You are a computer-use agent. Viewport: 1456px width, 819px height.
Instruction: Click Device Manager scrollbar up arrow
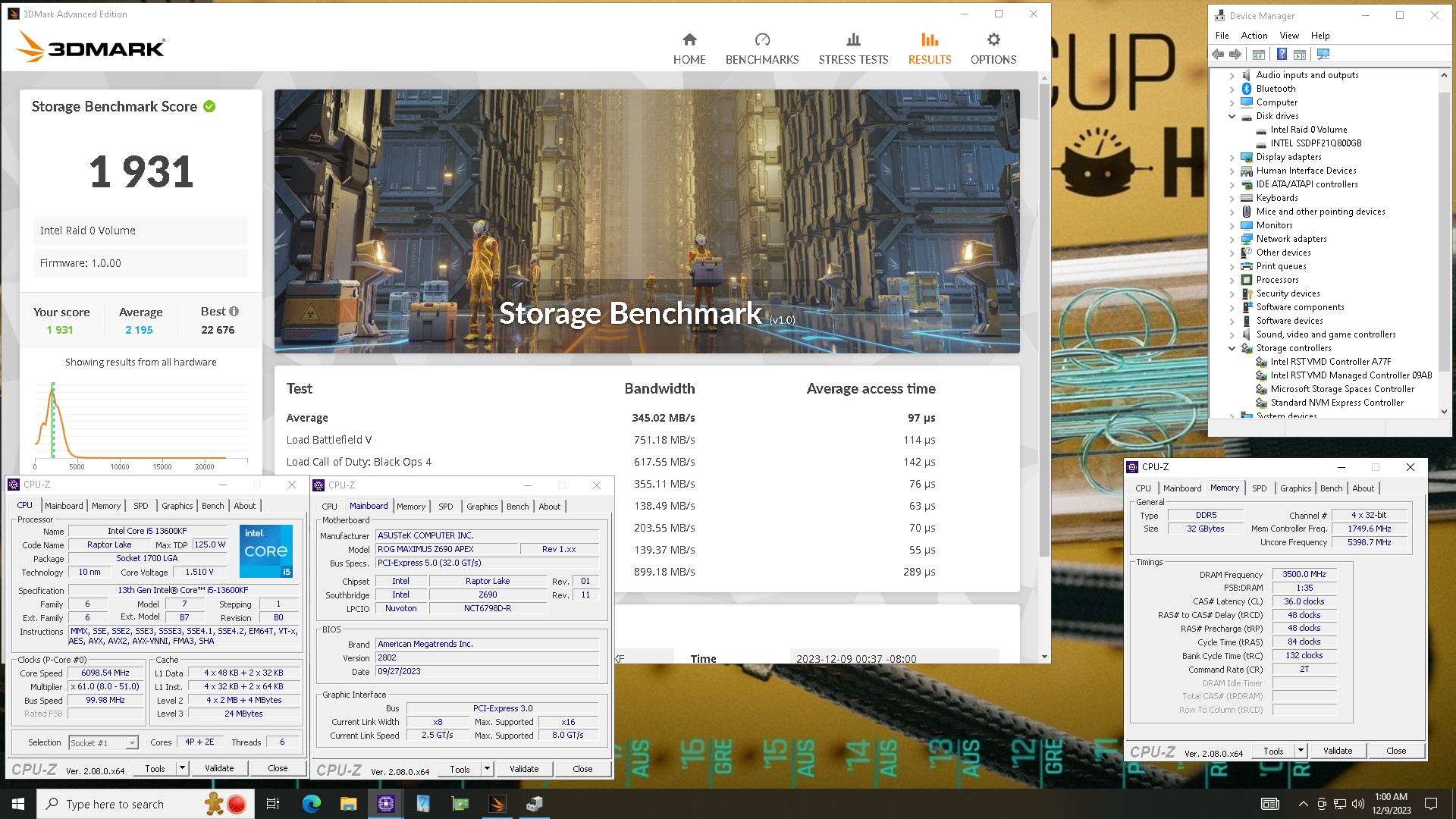1444,75
